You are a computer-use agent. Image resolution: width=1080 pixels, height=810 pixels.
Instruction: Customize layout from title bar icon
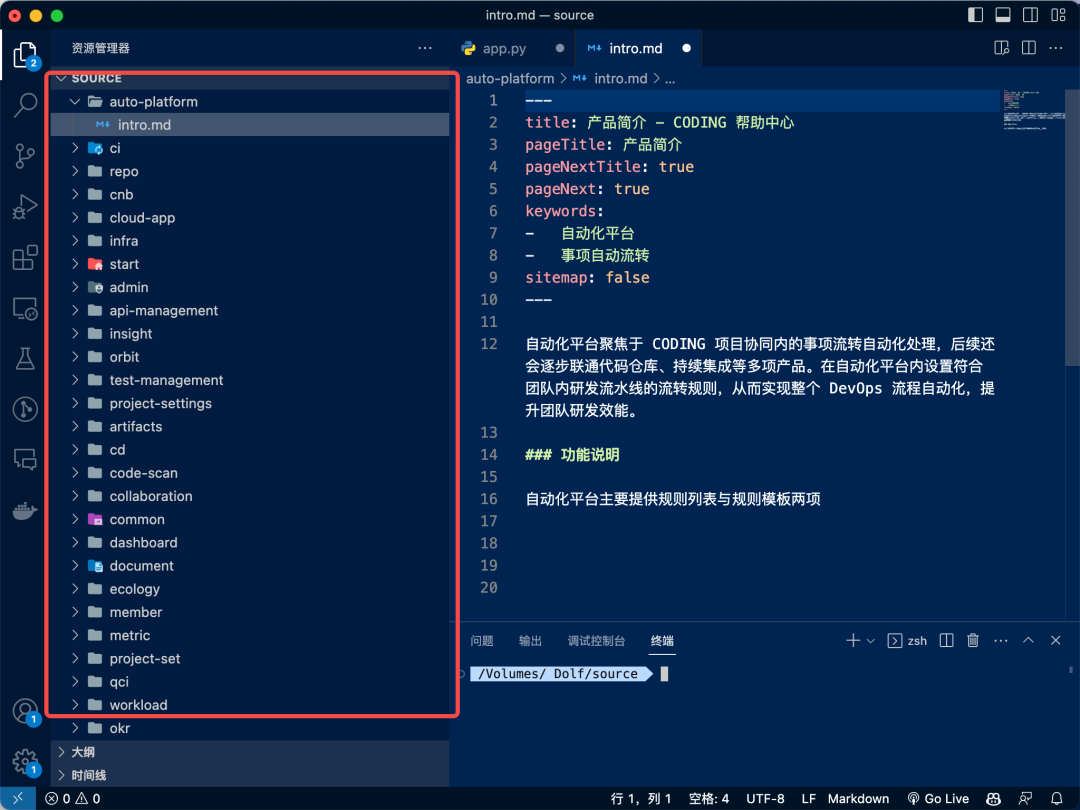pyautogui.click(x=1059, y=15)
